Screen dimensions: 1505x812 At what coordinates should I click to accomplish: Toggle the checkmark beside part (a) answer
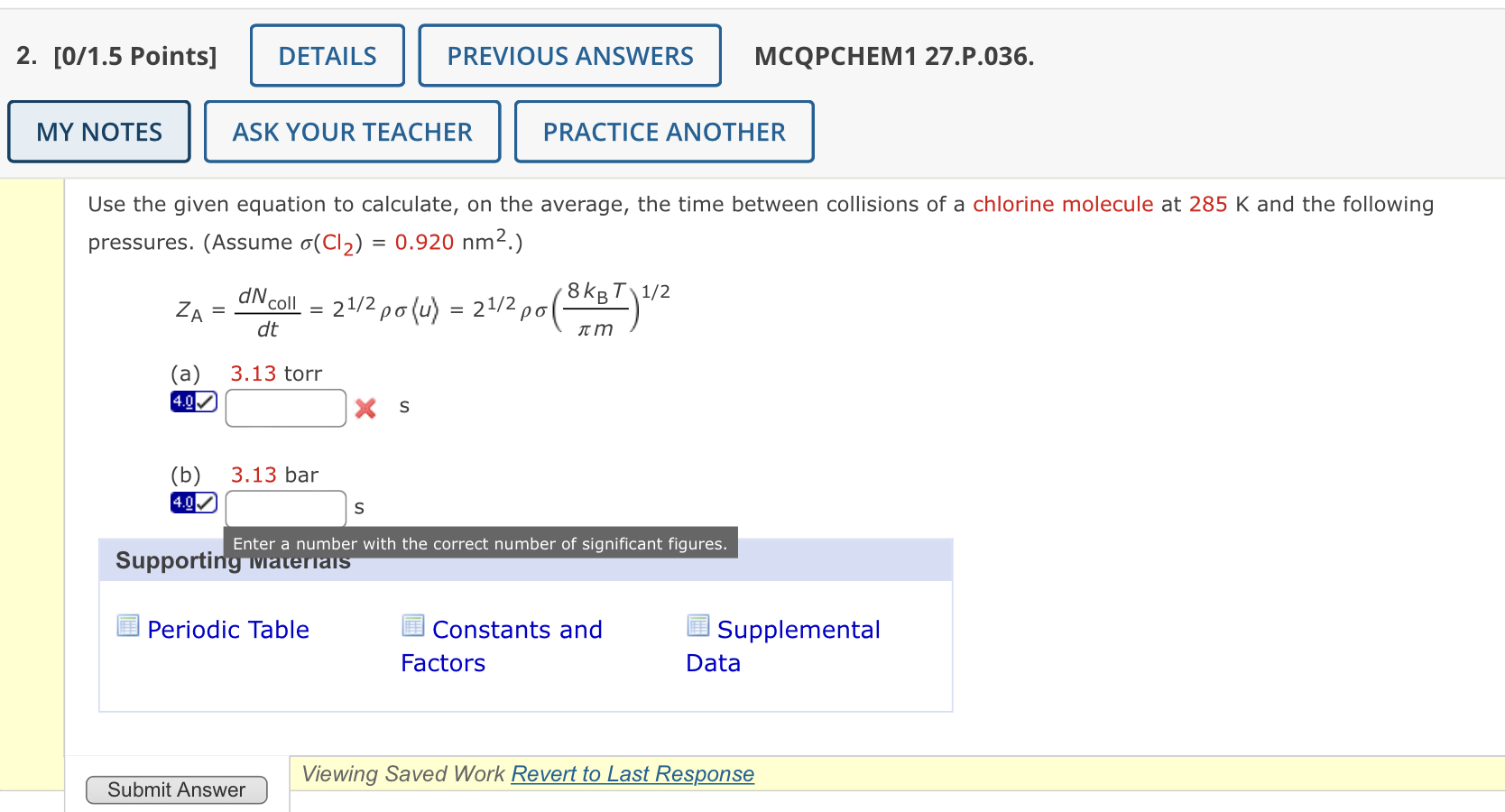pyautogui.click(x=205, y=401)
